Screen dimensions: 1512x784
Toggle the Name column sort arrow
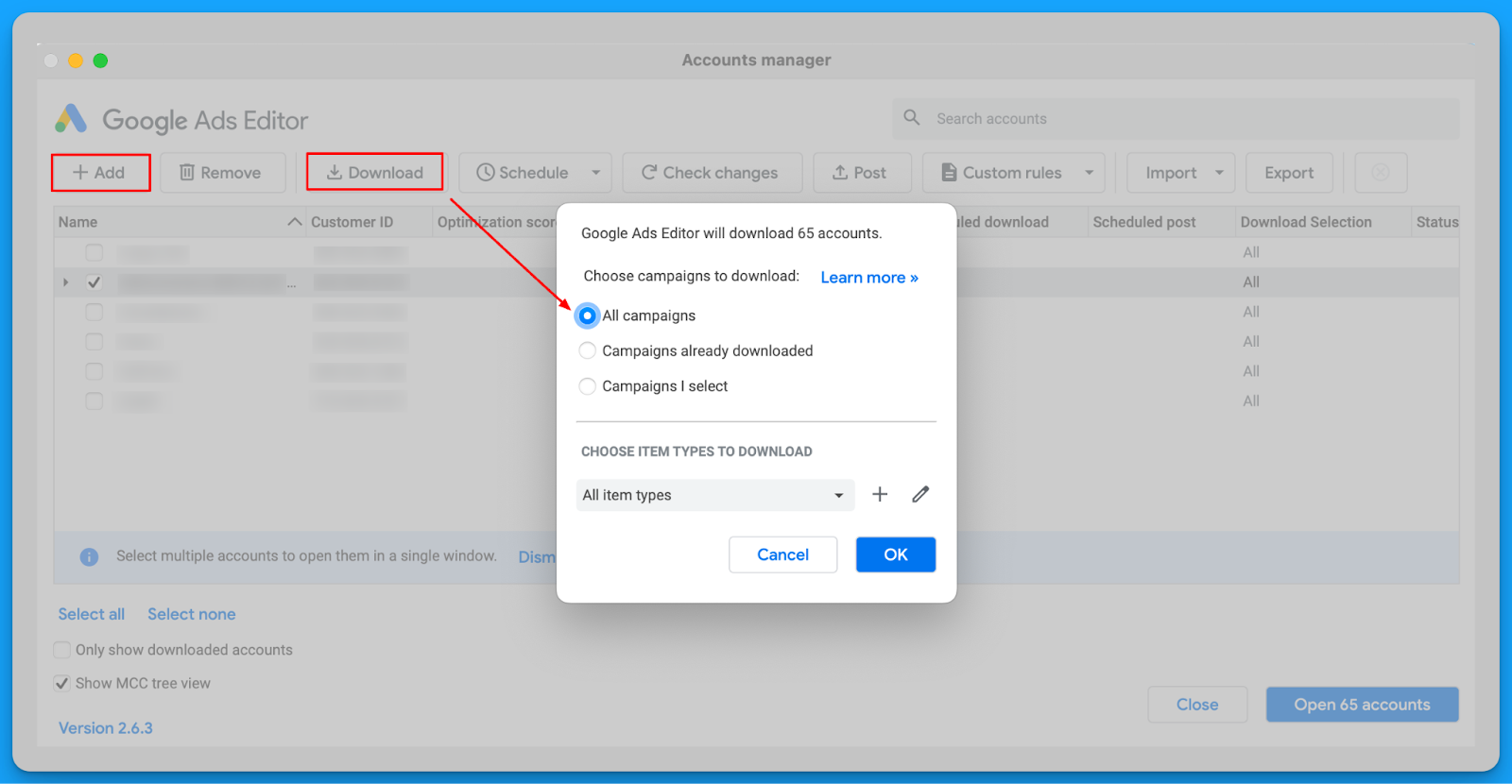click(295, 222)
